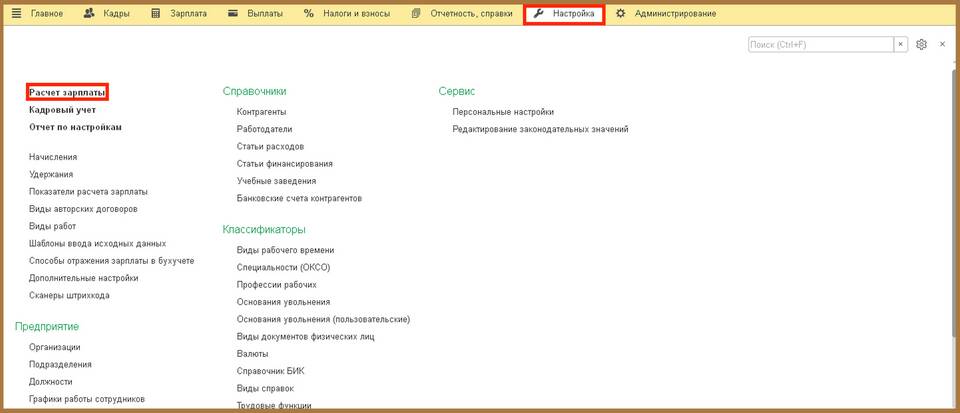
Task: Click the hamburger icon beside Главное
Action: 16,14
